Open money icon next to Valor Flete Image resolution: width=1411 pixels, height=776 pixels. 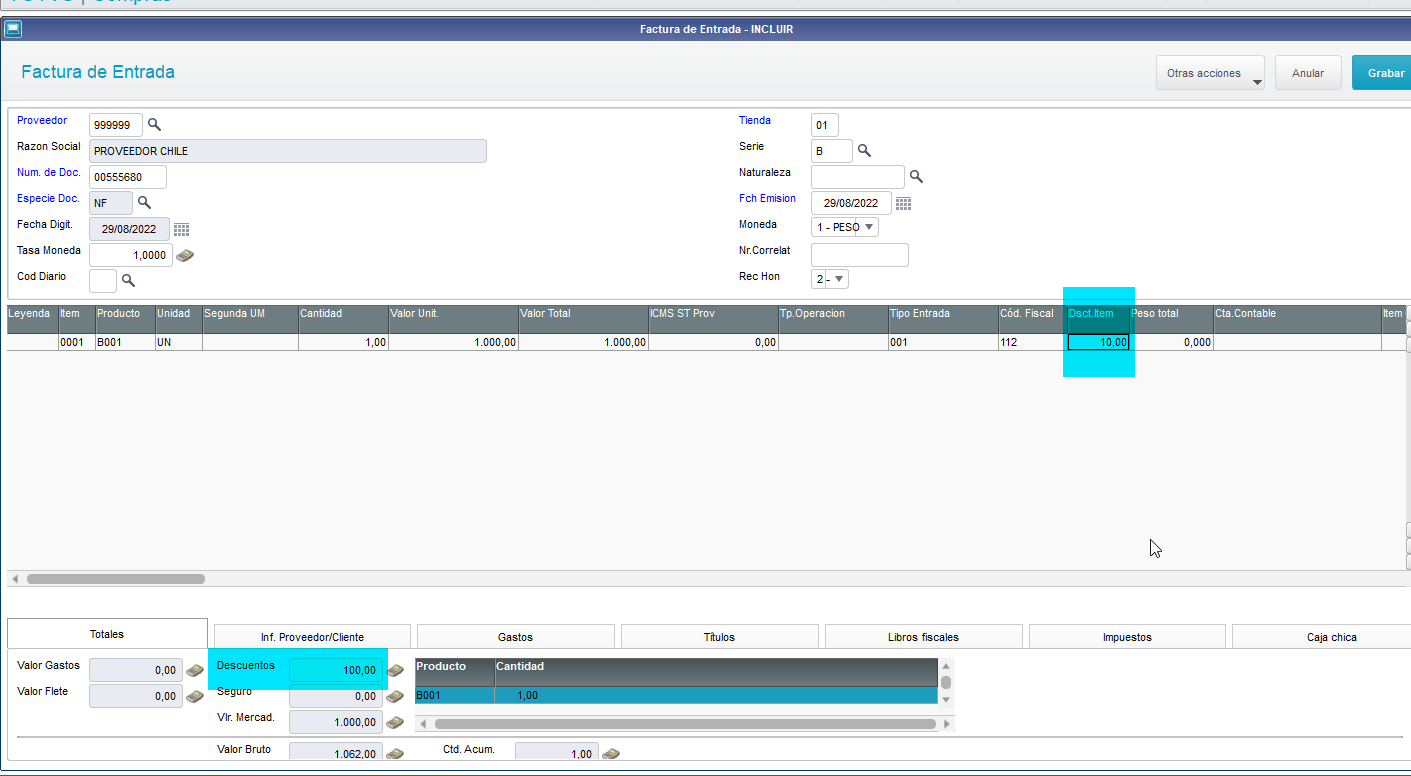195,697
